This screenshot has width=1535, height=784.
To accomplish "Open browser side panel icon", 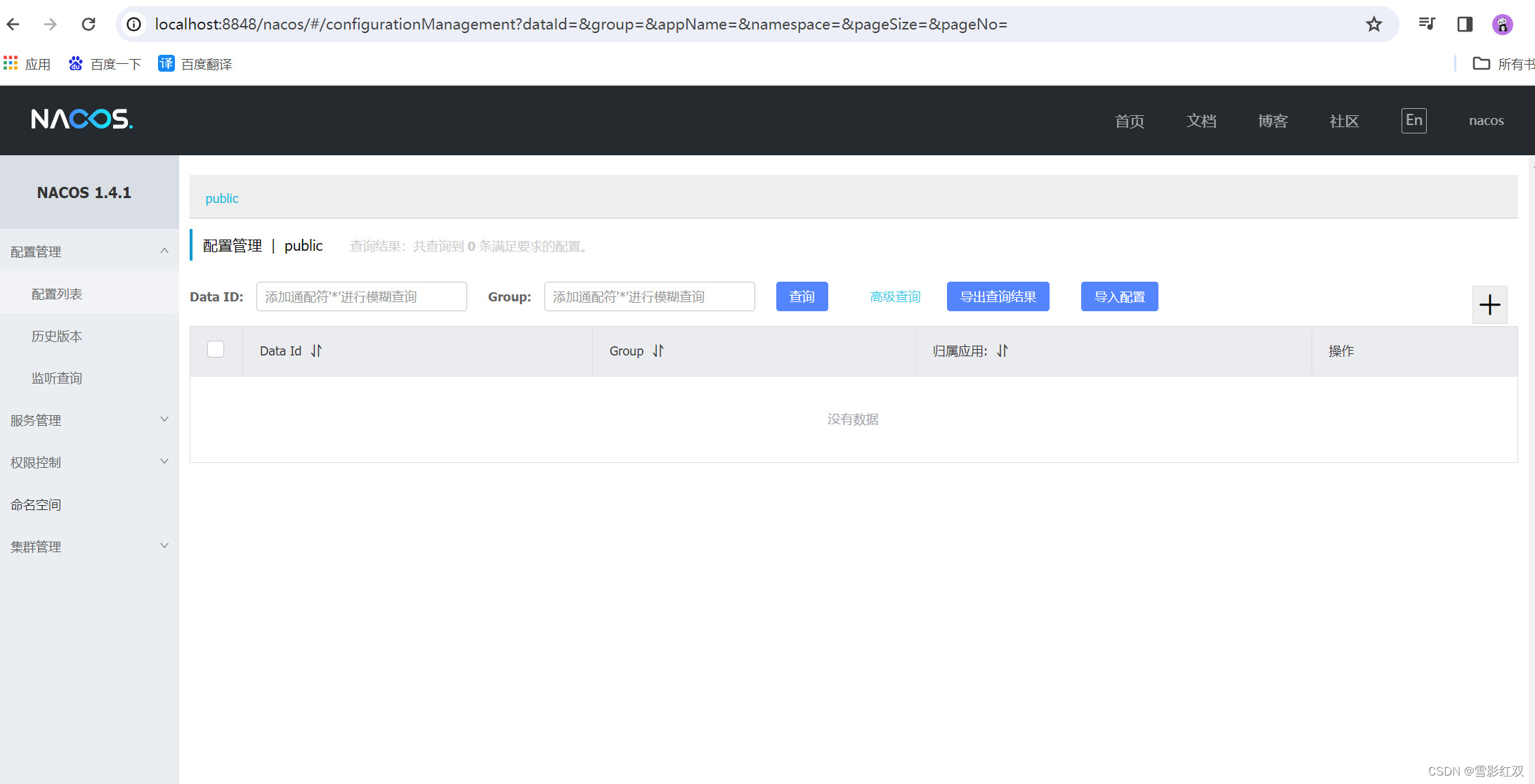I will 1465,25.
